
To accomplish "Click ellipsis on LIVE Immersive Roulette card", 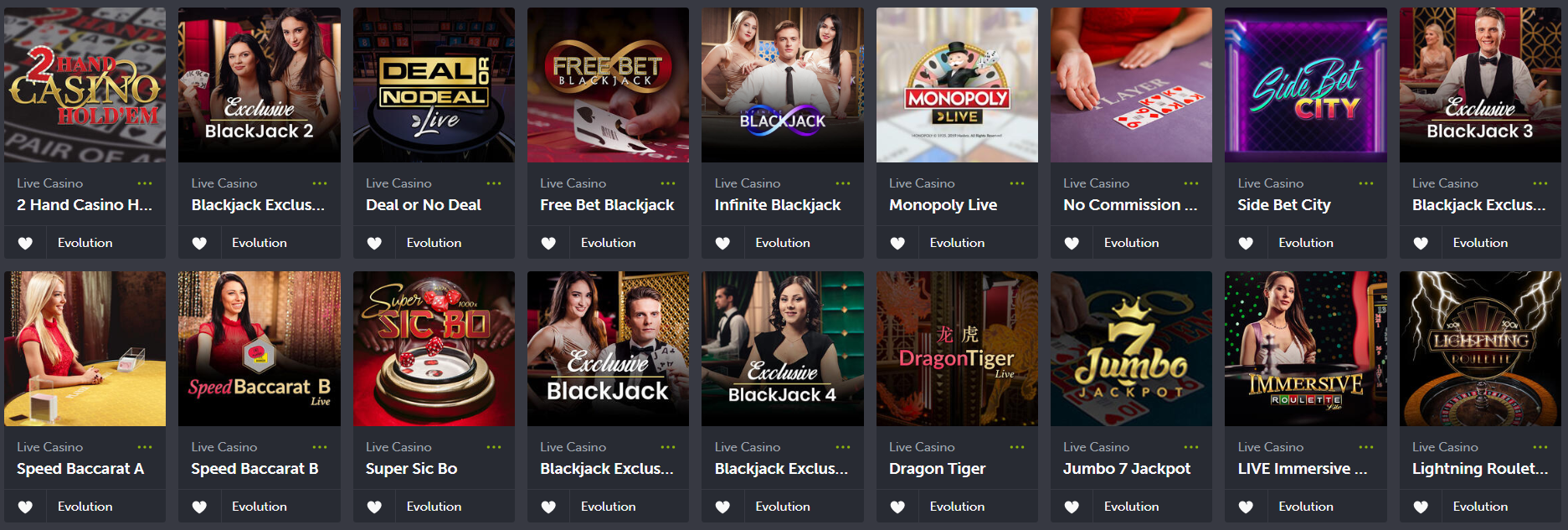I will (1366, 447).
